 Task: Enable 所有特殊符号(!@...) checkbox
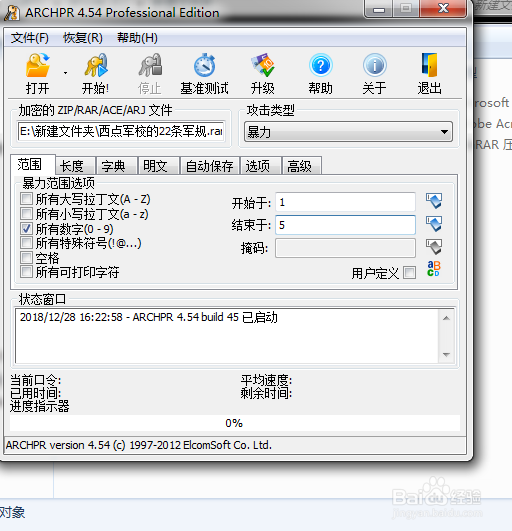26,243
